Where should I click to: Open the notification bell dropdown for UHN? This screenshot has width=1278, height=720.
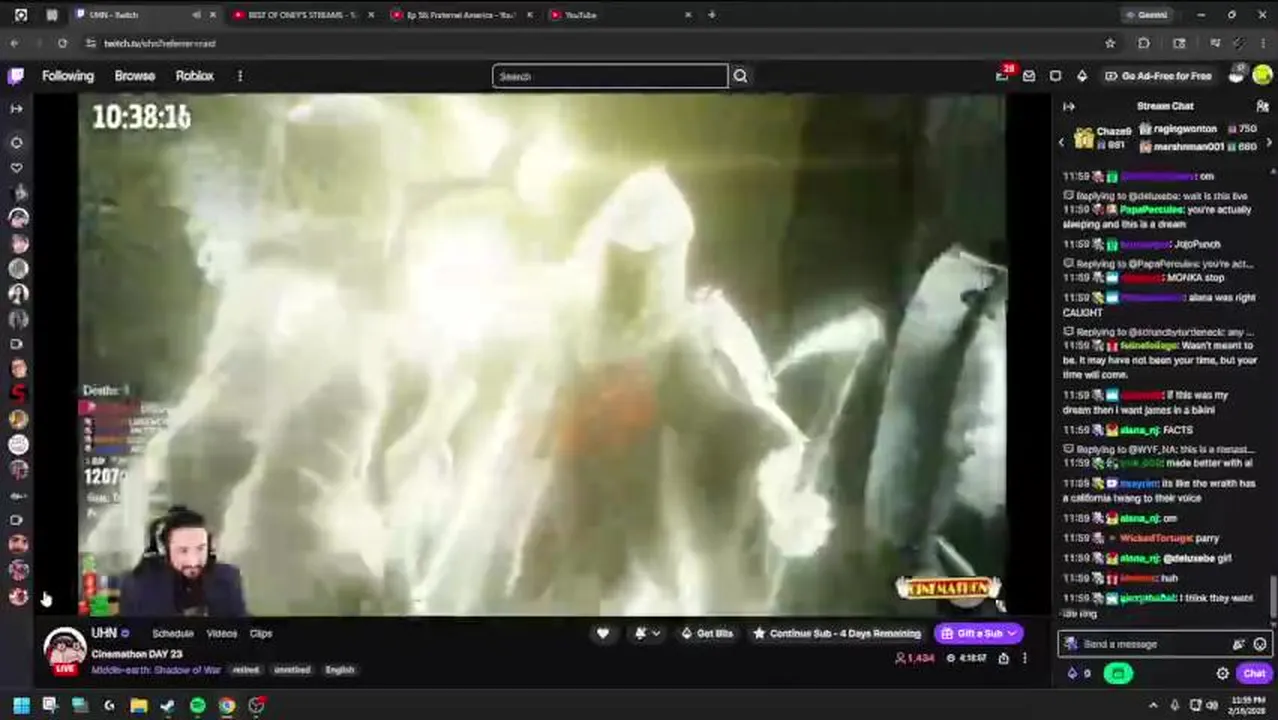(x=646, y=633)
